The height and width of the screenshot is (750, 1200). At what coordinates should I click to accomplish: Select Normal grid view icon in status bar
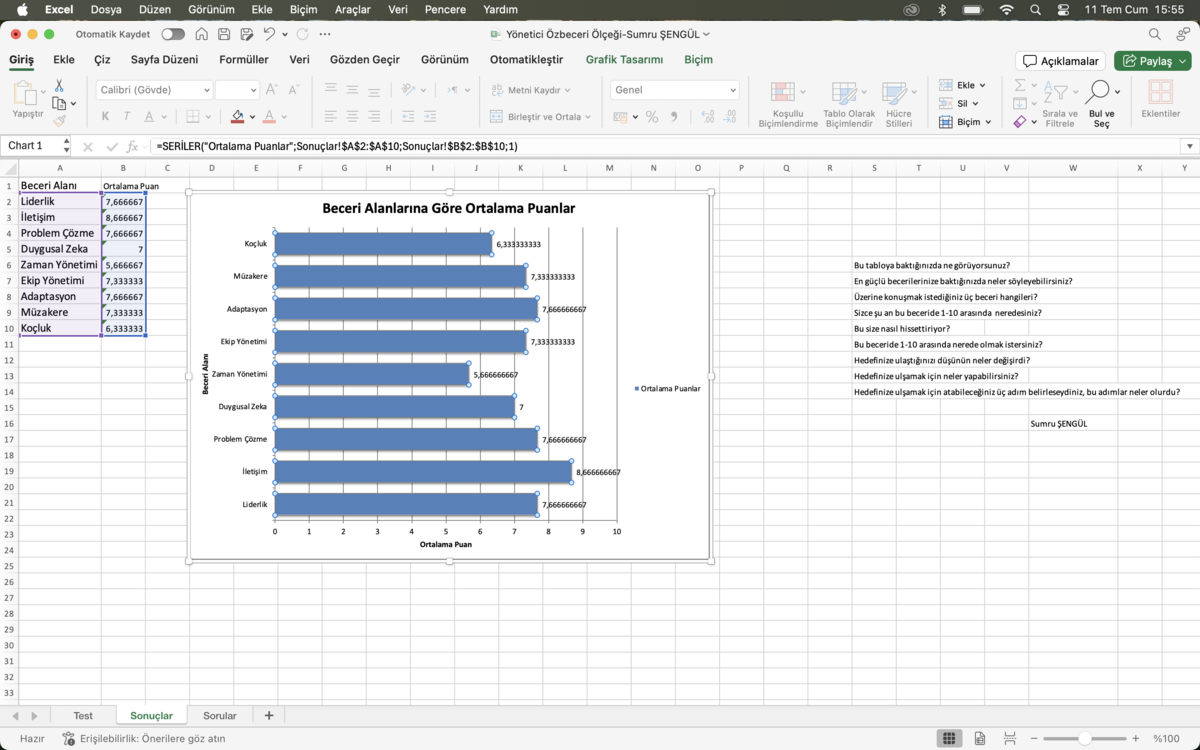point(949,738)
